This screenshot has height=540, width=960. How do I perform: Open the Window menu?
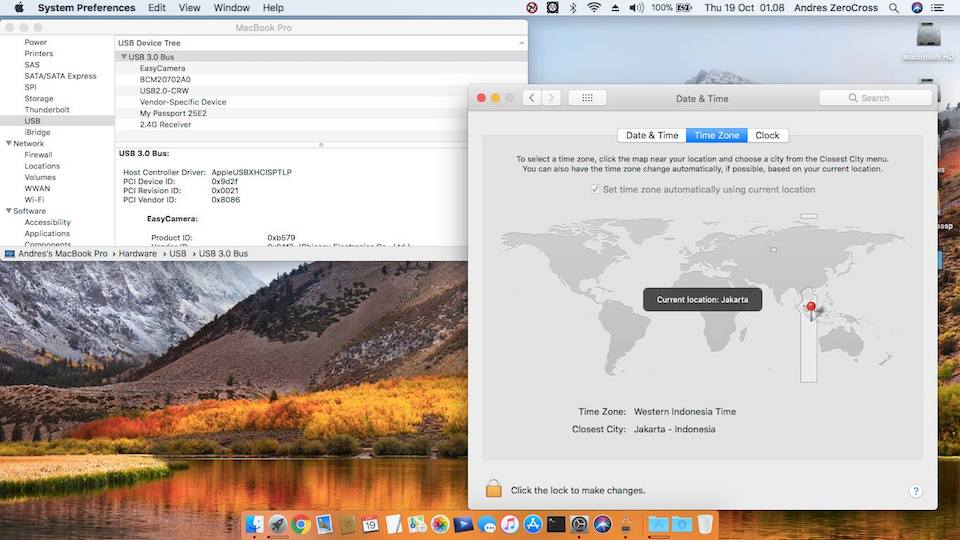click(231, 8)
